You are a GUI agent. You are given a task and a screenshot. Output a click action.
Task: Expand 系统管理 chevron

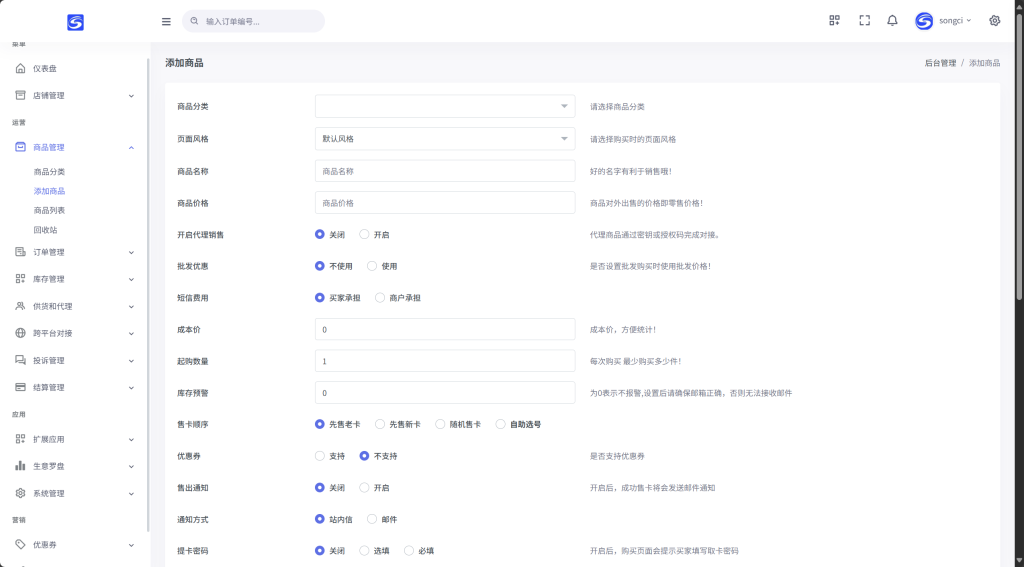point(131,494)
